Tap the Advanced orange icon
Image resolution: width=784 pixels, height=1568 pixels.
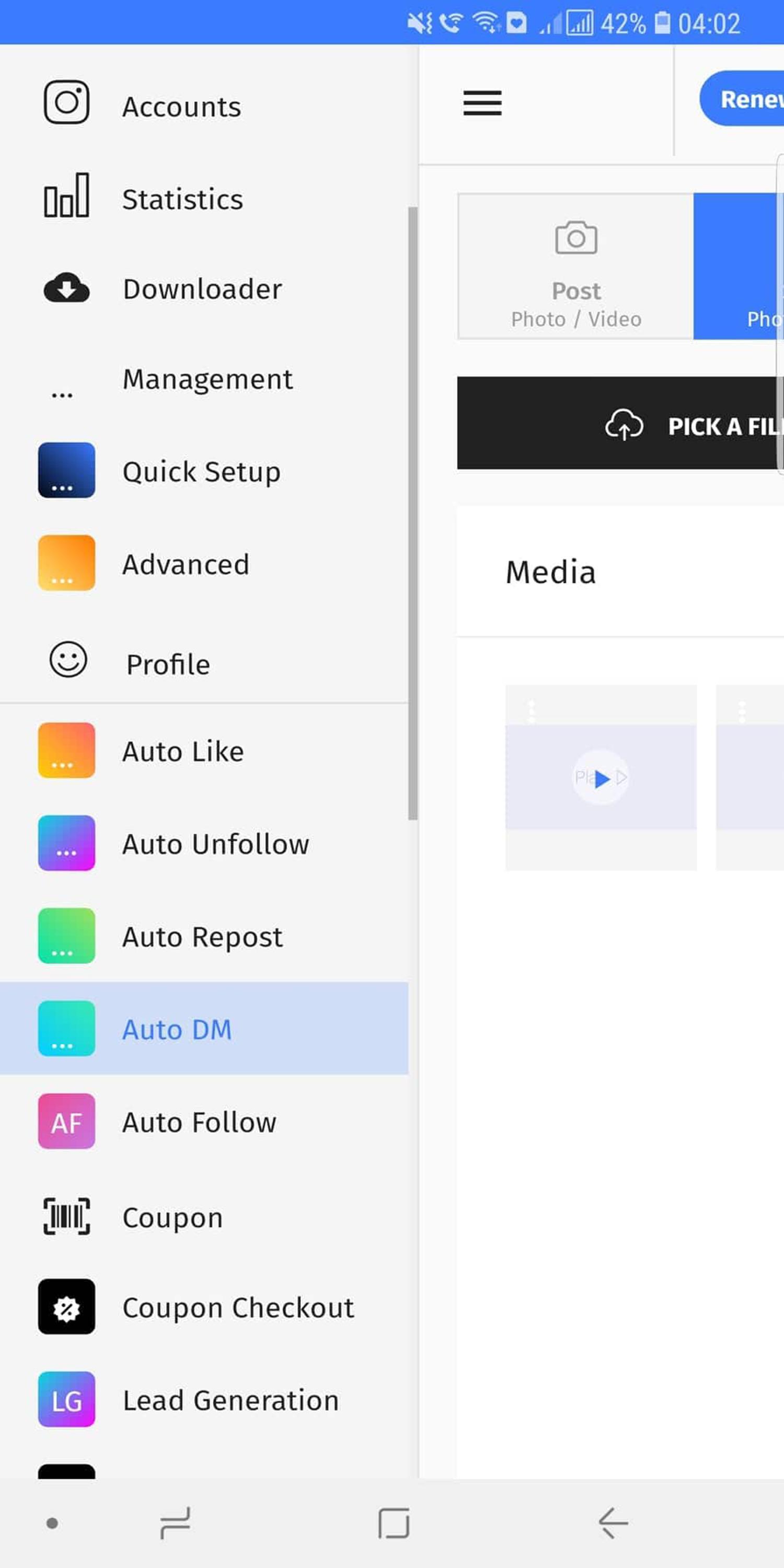[66, 563]
